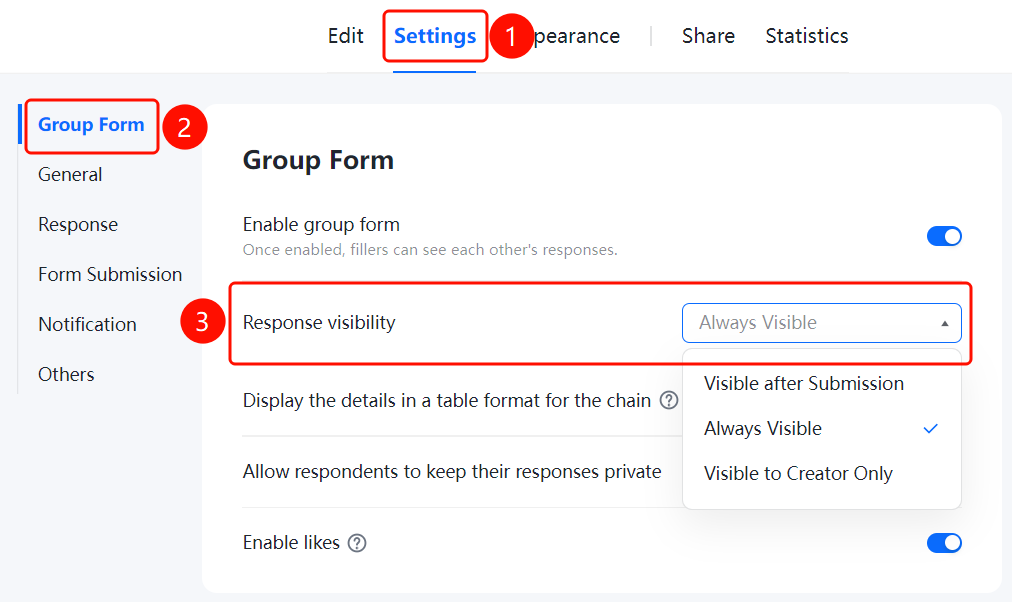Screen dimensions: 1012x602
Task: Open General settings in sidebar
Action: pos(70,175)
